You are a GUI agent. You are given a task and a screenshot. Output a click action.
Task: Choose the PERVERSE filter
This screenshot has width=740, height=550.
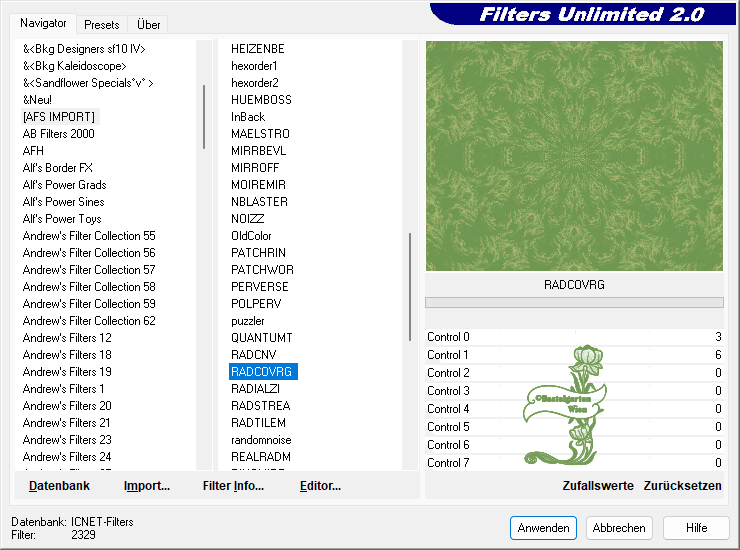[x=260, y=287]
